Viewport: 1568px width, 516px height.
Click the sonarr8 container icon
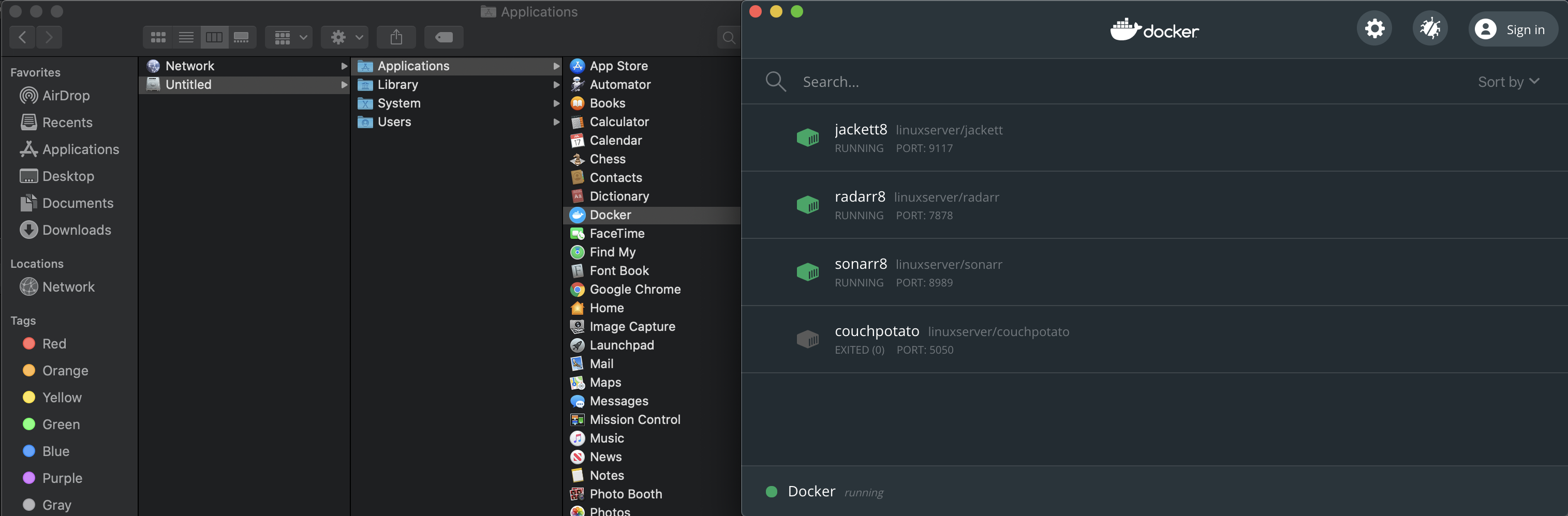coord(808,272)
